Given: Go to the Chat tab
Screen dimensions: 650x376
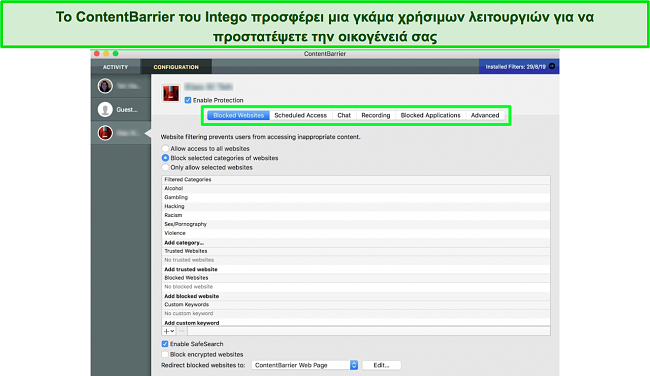Looking at the screenshot, I should 344,115.
